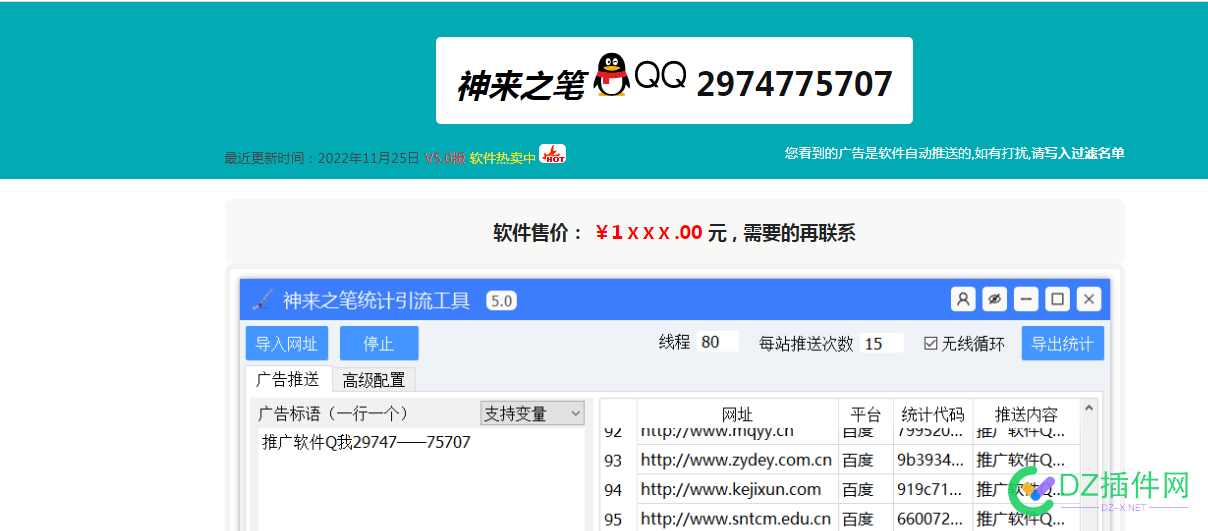Click the QQ number 2974775707 banner
Screen dimensions: 1208x531
pos(794,83)
